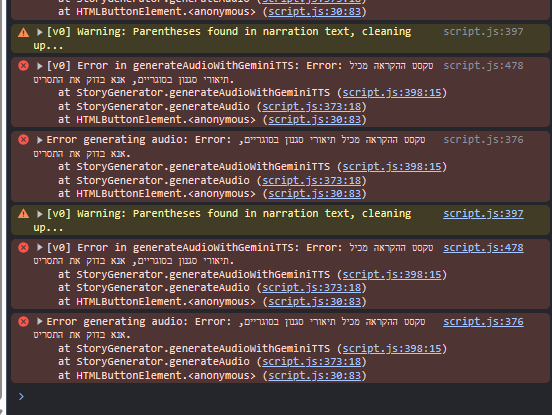
Task: Expand the first Parentheses found warning message
Action: [39, 32]
